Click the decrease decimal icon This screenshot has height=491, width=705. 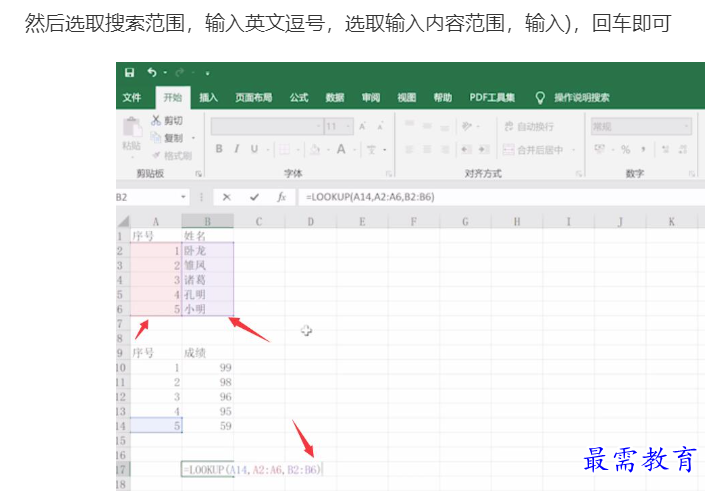pyautogui.click(x=683, y=149)
